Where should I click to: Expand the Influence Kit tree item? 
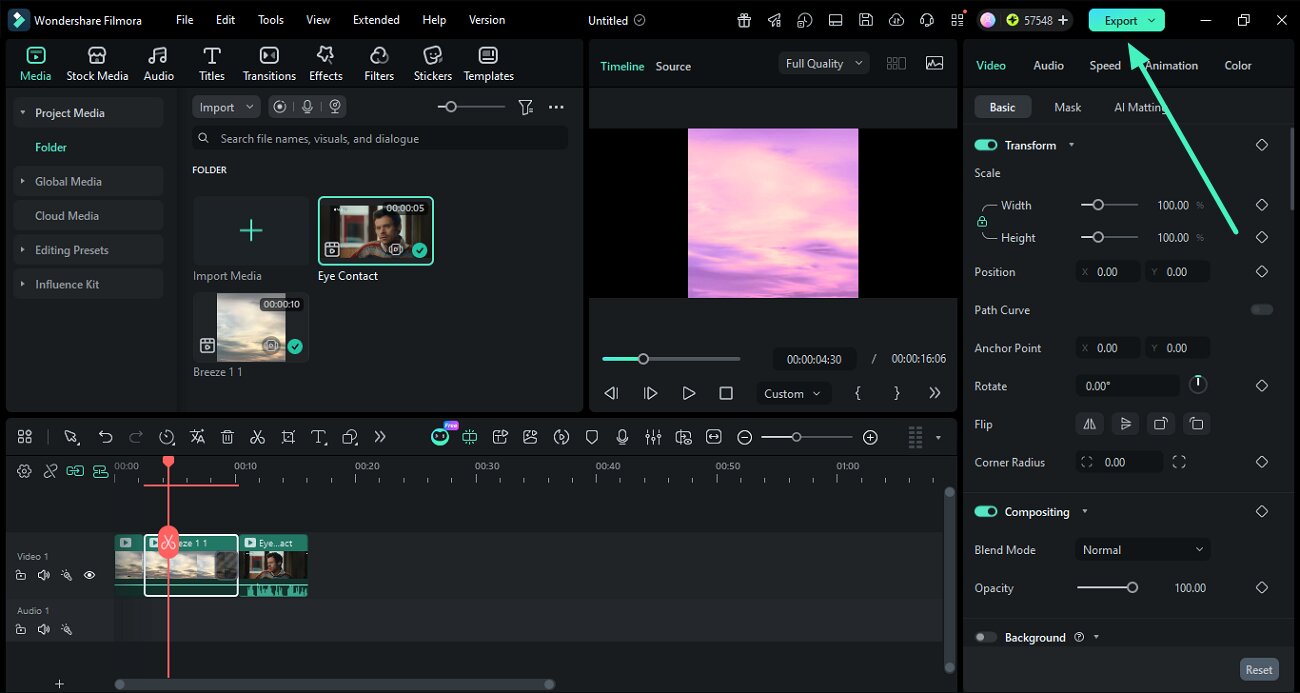[x=22, y=284]
